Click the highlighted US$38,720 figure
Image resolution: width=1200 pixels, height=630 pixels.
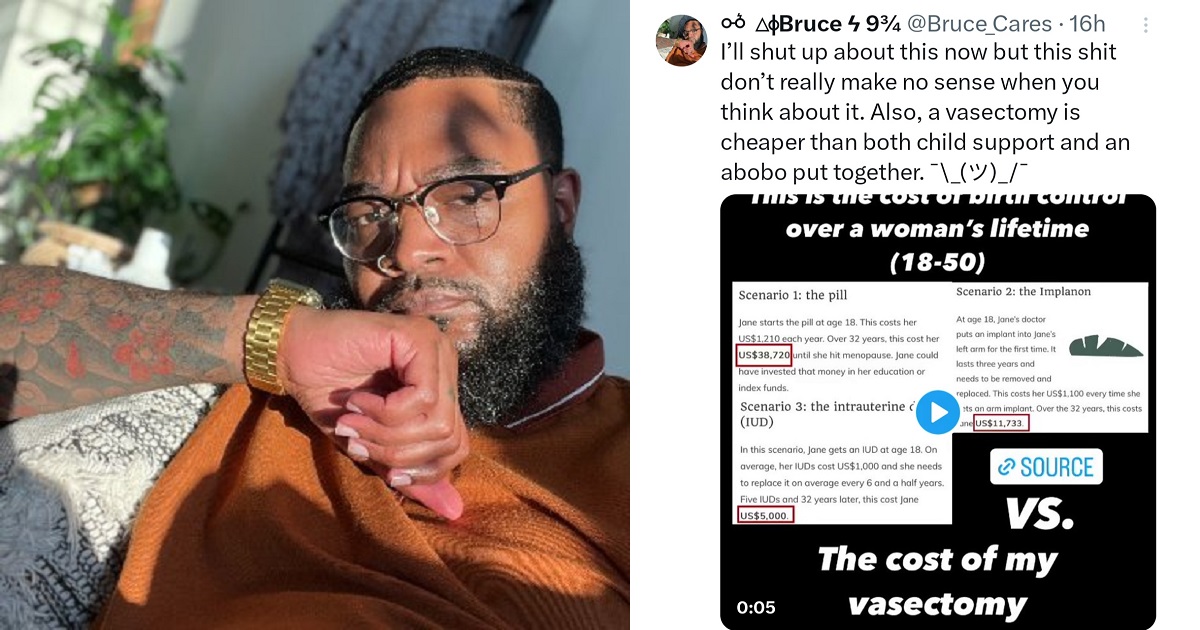click(764, 355)
